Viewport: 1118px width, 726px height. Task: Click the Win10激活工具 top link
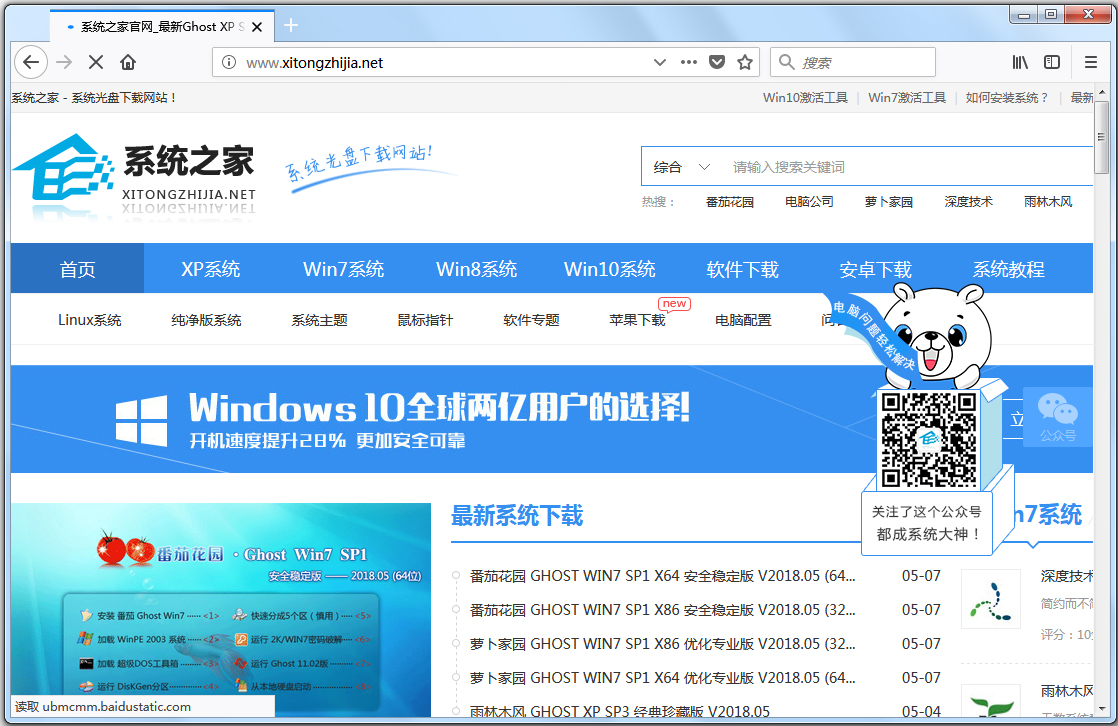coord(805,98)
